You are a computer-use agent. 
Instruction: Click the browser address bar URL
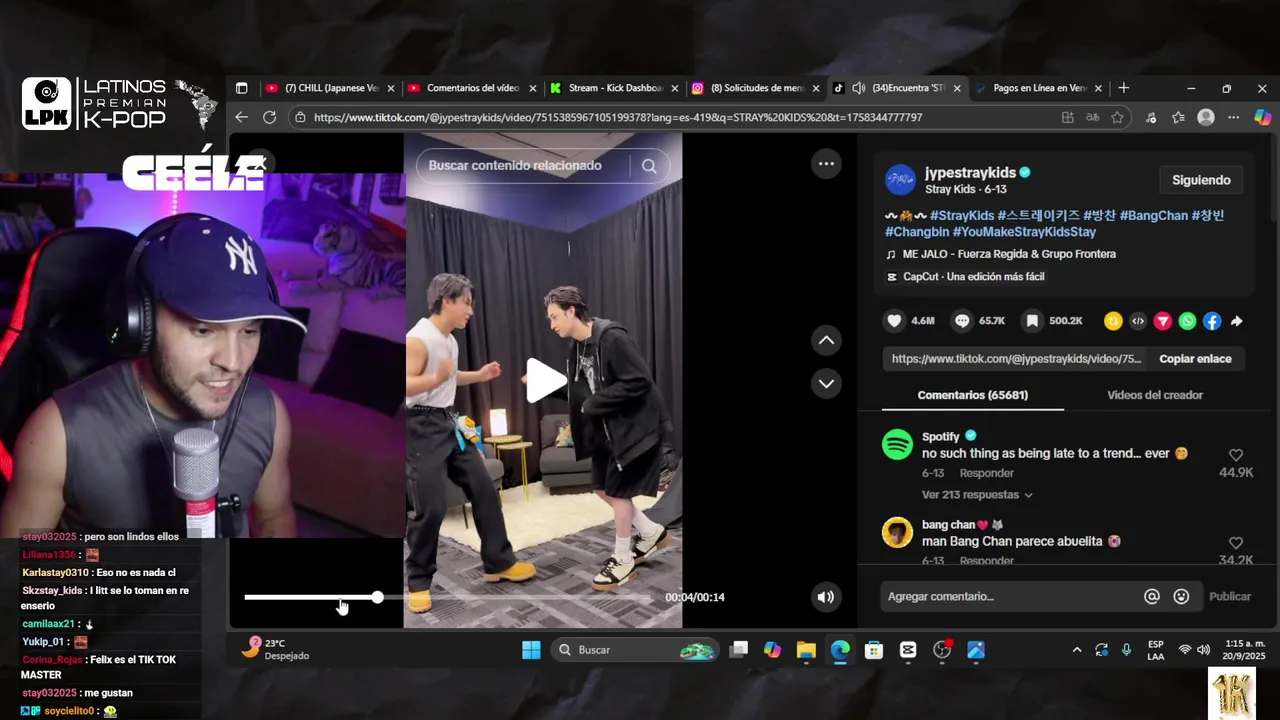(617, 117)
